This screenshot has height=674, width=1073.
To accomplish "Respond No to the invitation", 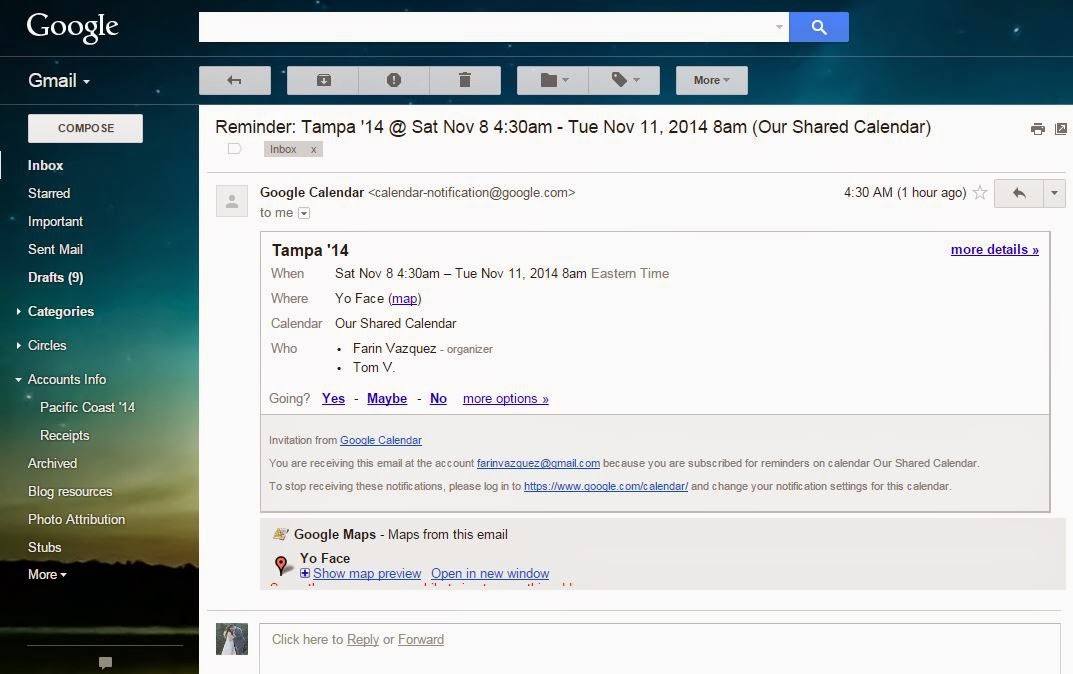I will pos(438,399).
